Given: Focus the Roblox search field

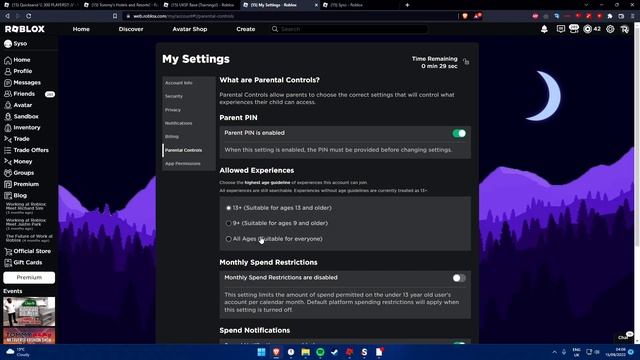Looking at the screenshot, I should coord(349,29).
